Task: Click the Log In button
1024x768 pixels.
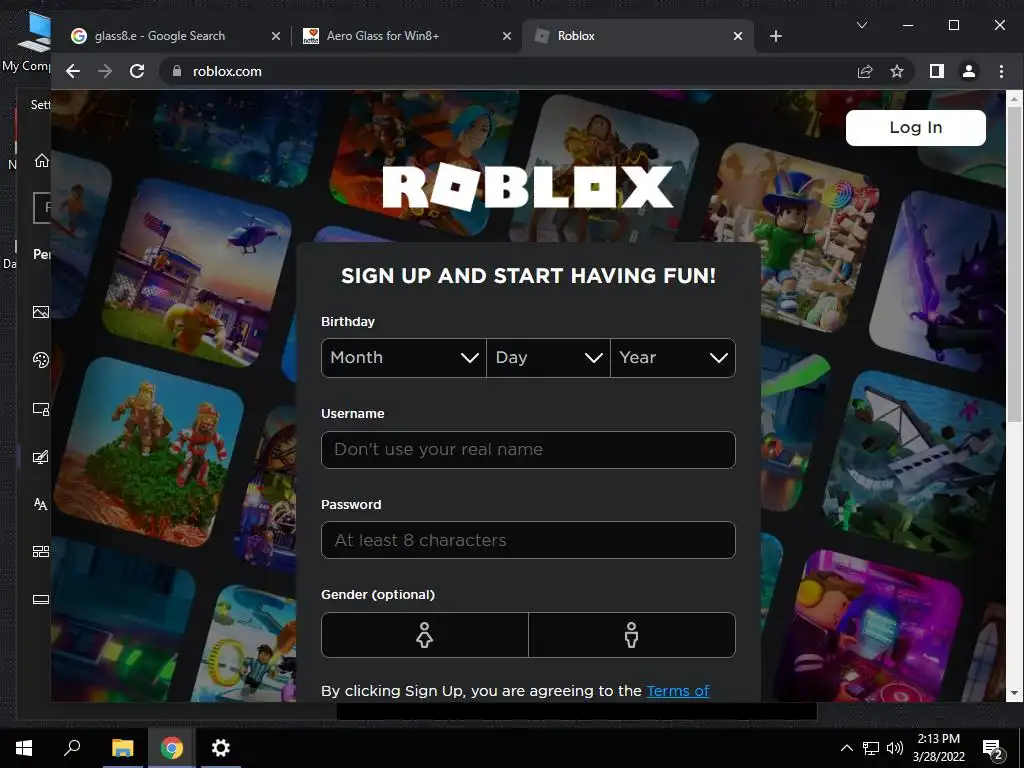Action: tap(916, 127)
